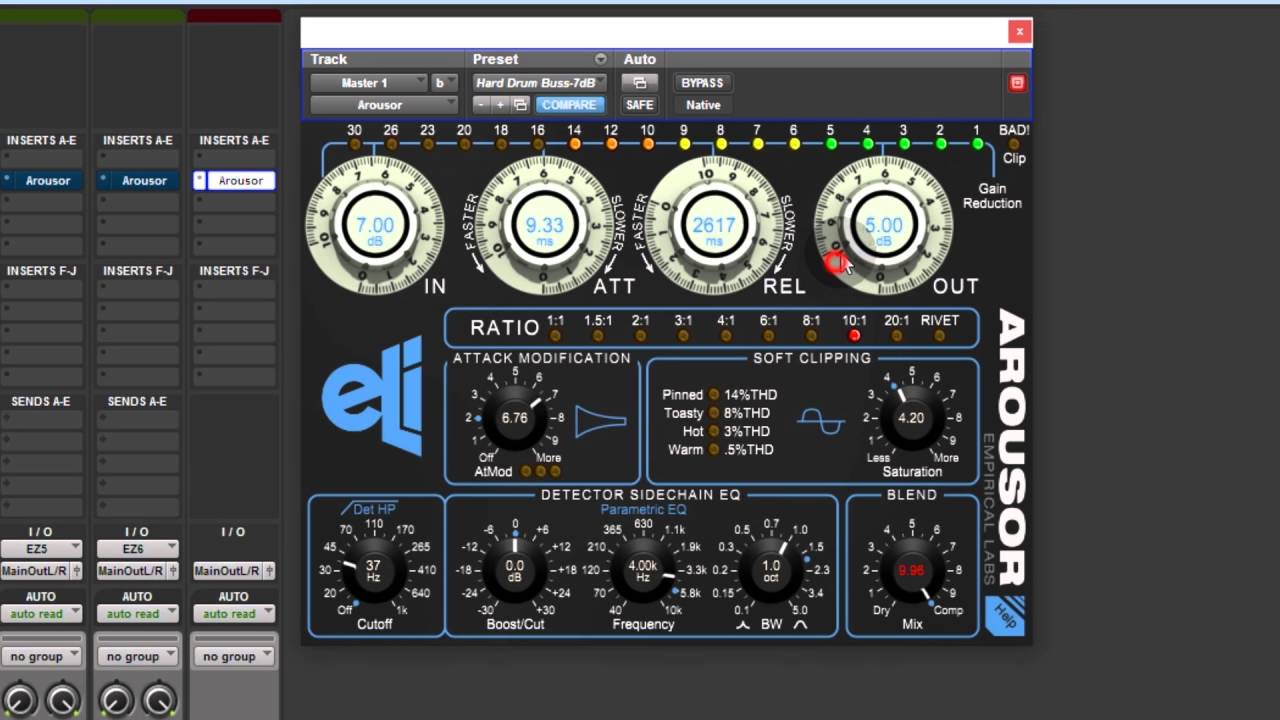
Task: Click the IN gain knob showing 7.00 dB
Action: tap(375, 226)
